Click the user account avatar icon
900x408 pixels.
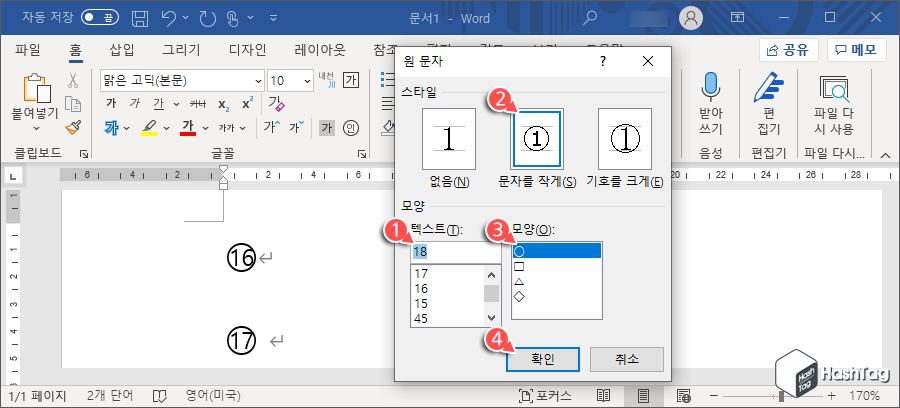(691, 18)
